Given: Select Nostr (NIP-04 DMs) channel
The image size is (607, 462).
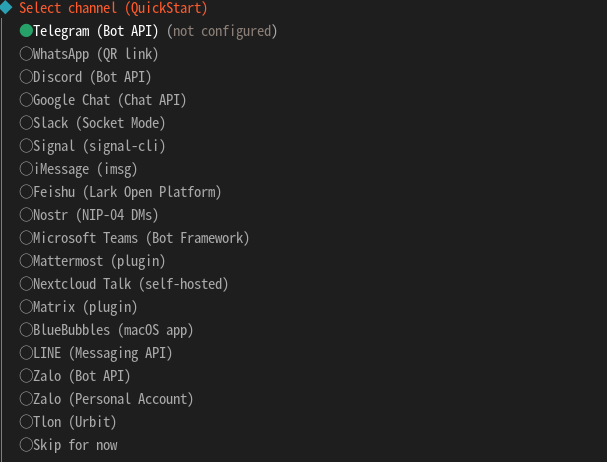Looking at the screenshot, I should (26, 215).
